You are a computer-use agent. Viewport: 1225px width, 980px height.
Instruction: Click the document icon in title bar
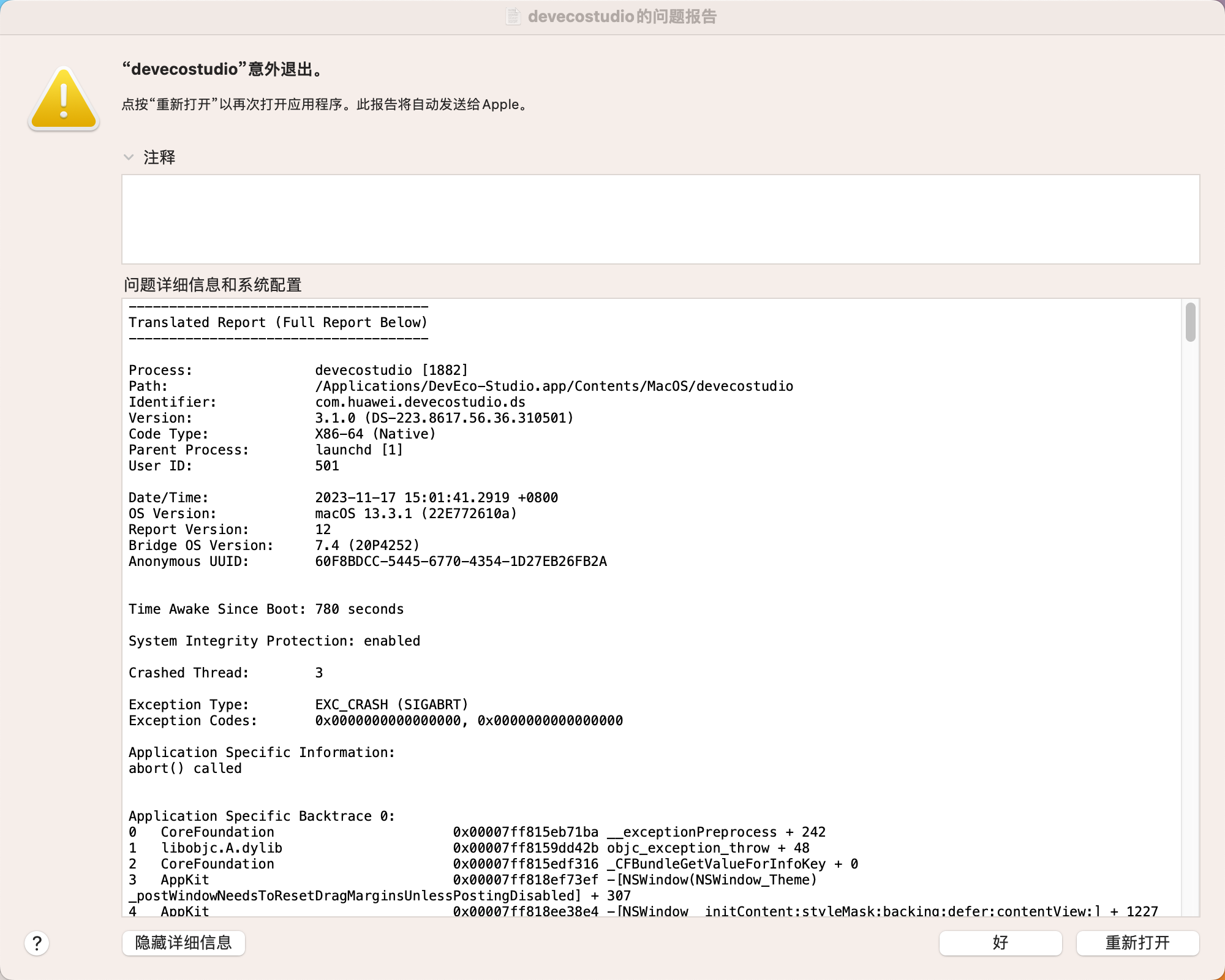tap(513, 17)
